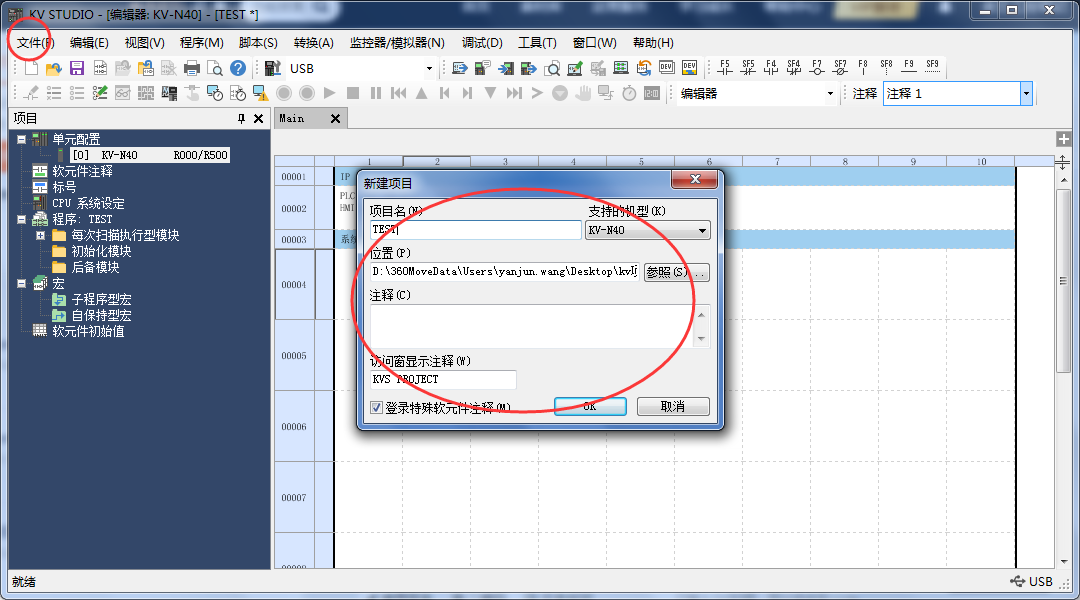This screenshot has width=1080, height=600.
Task: Insert SF7 inverted output coil
Action: (840, 67)
